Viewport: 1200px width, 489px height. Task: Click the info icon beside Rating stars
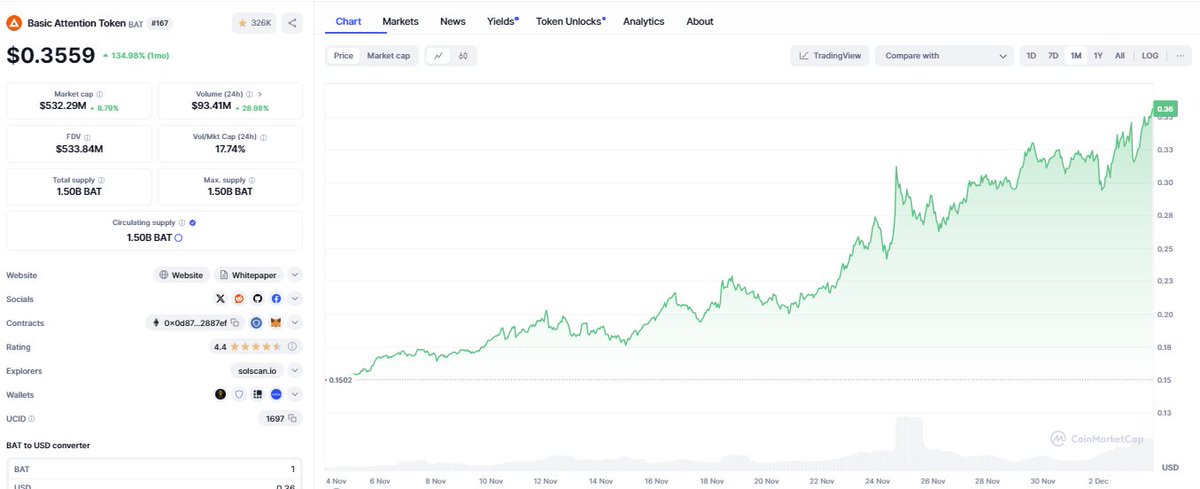(292, 347)
